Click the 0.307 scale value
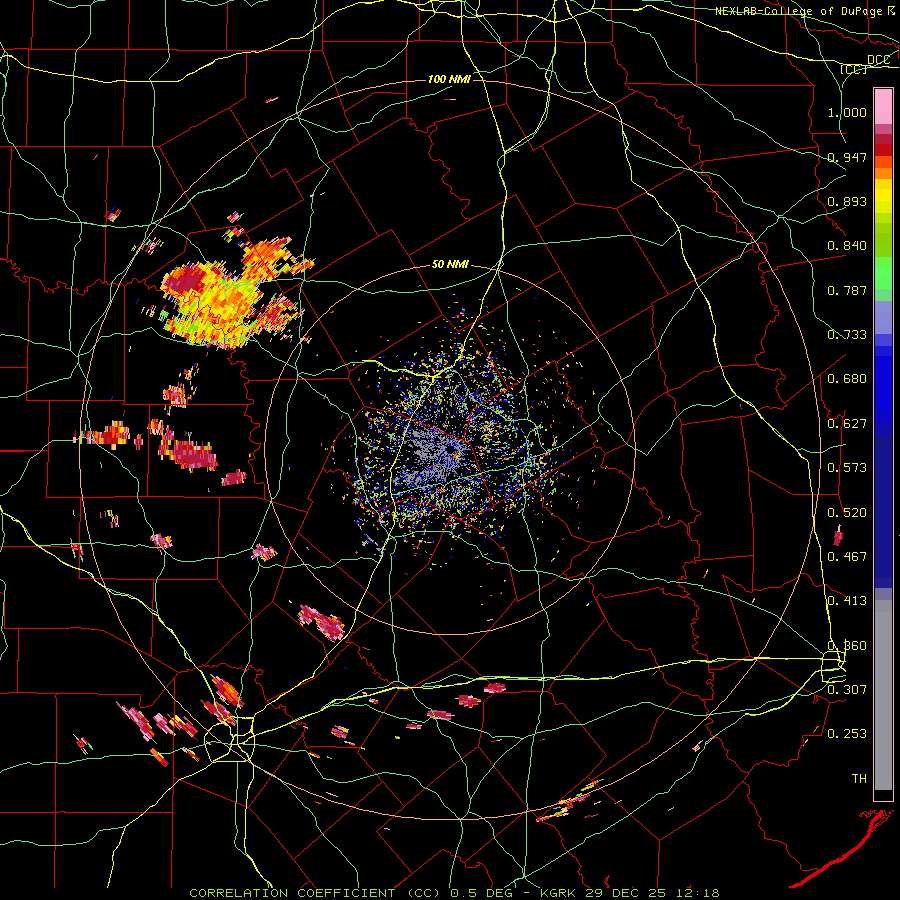The image size is (900, 900). click(x=847, y=689)
